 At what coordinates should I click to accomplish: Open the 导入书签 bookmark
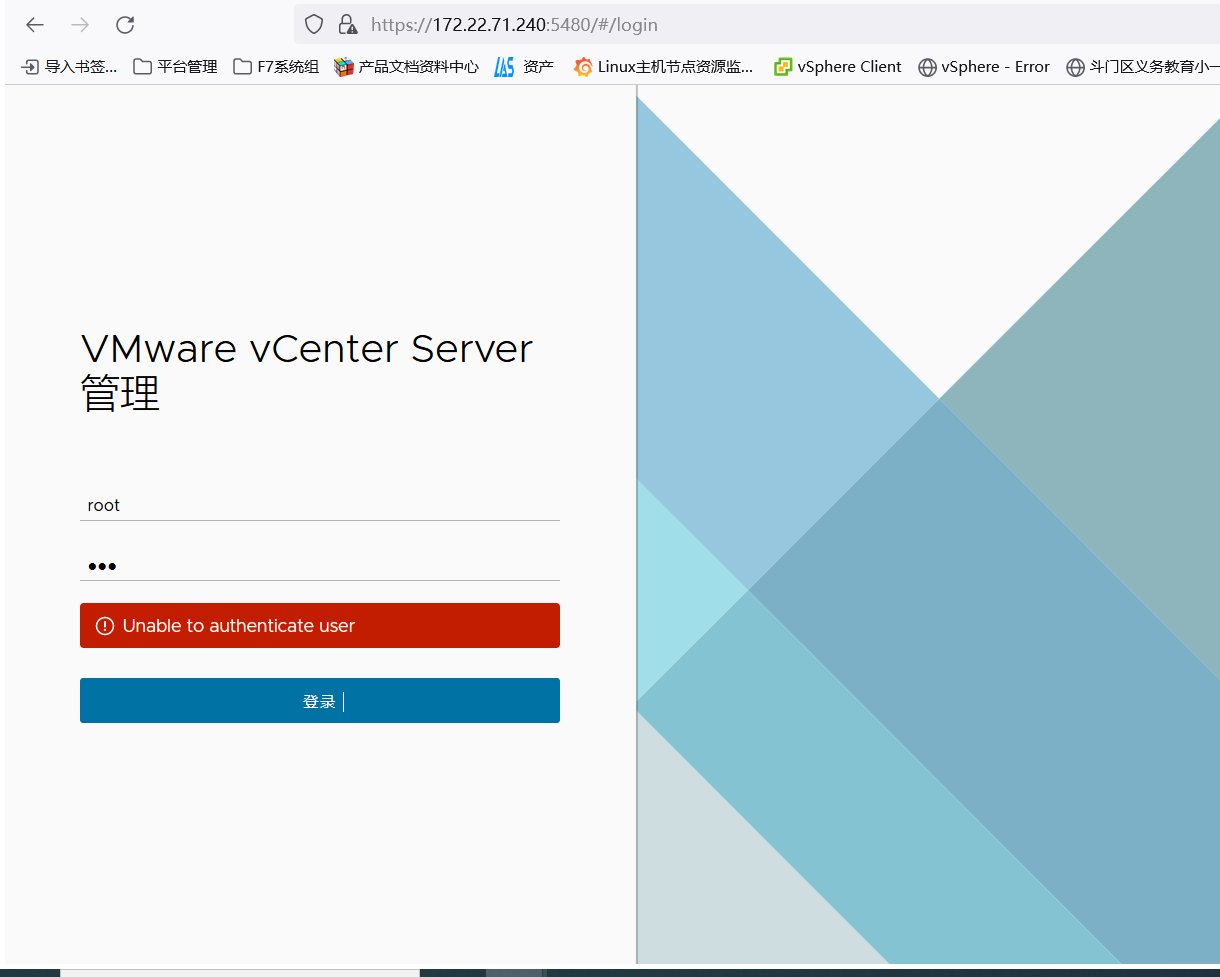point(69,67)
